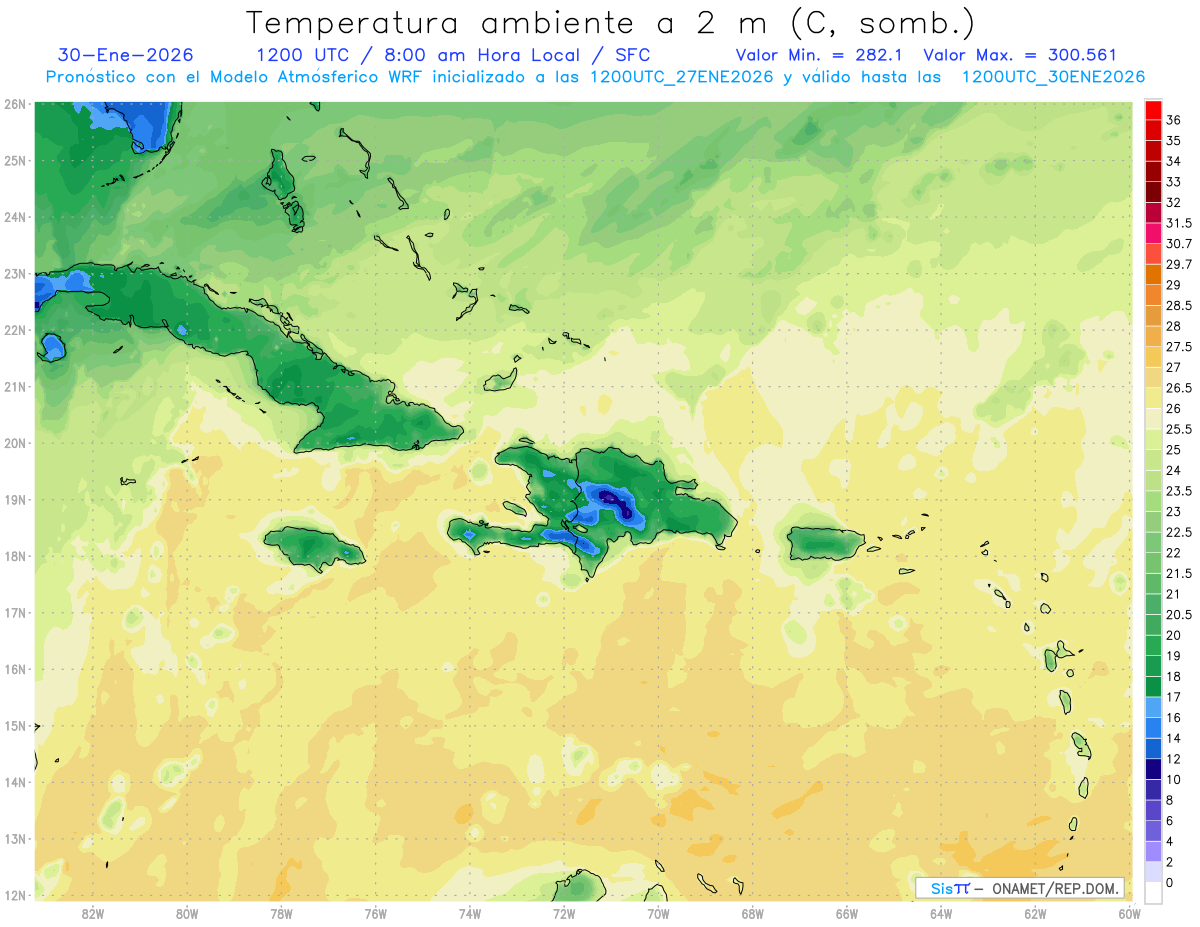This screenshot has width=1200, height=927.
Task: Click the brightest red swatch atop the legend
Action: (1153, 110)
